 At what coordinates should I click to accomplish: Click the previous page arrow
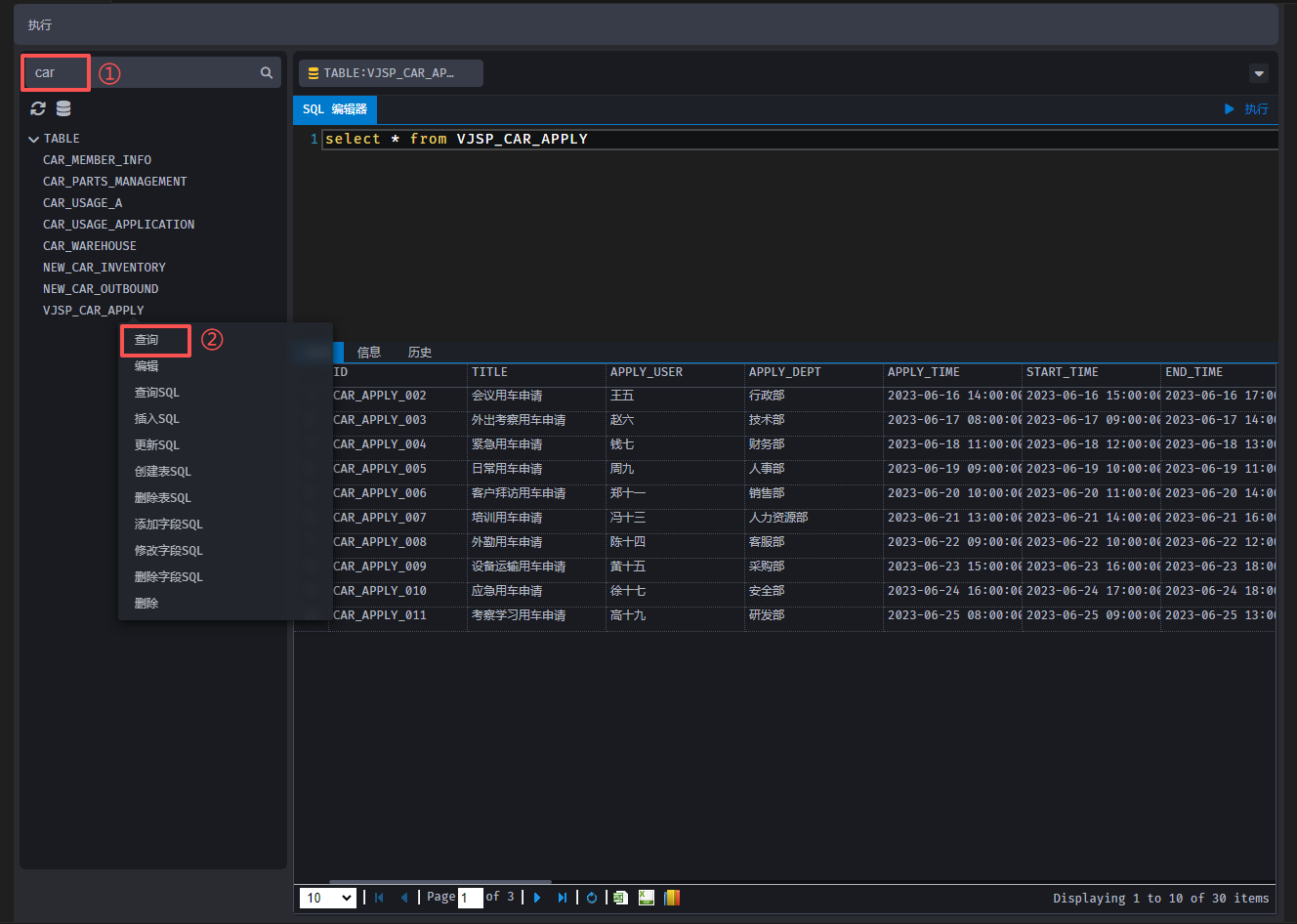pyautogui.click(x=403, y=898)
